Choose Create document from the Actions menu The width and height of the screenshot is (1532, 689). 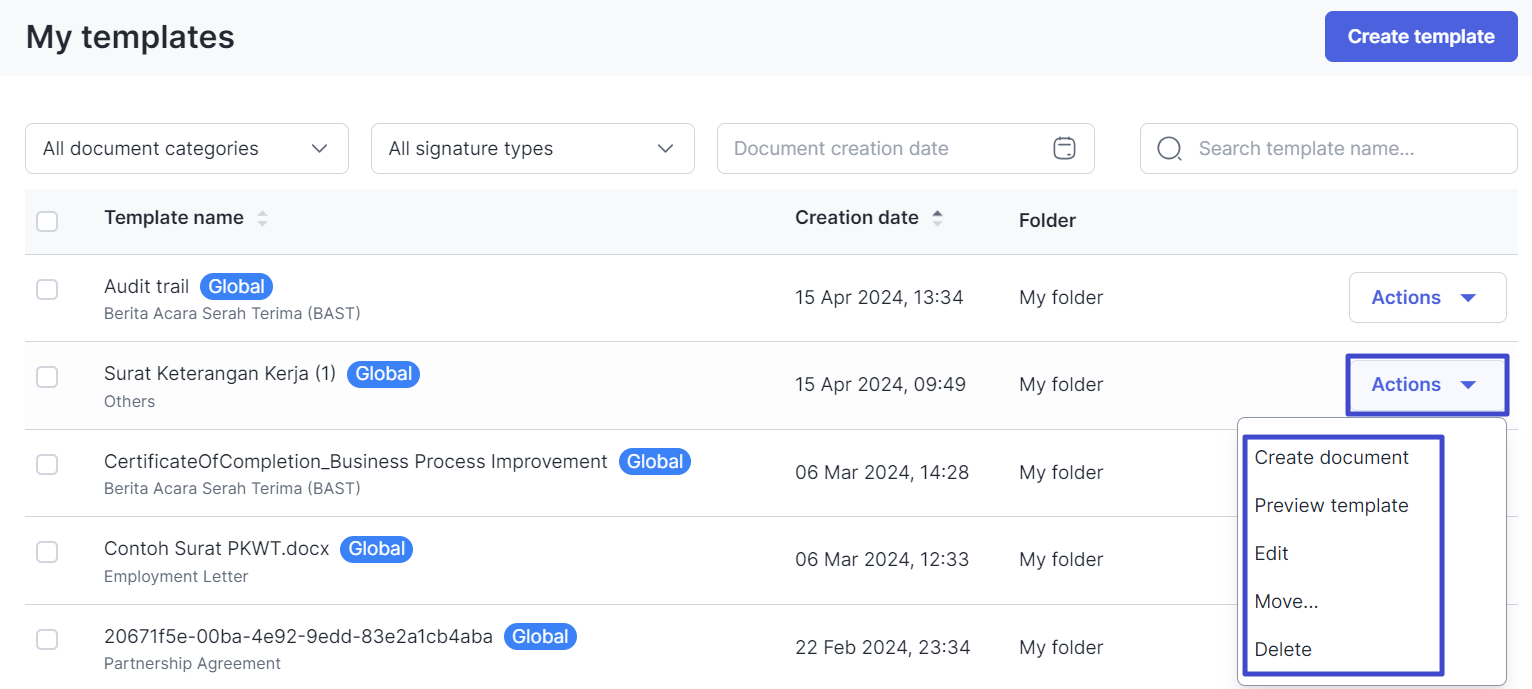tap(1331, 458)
